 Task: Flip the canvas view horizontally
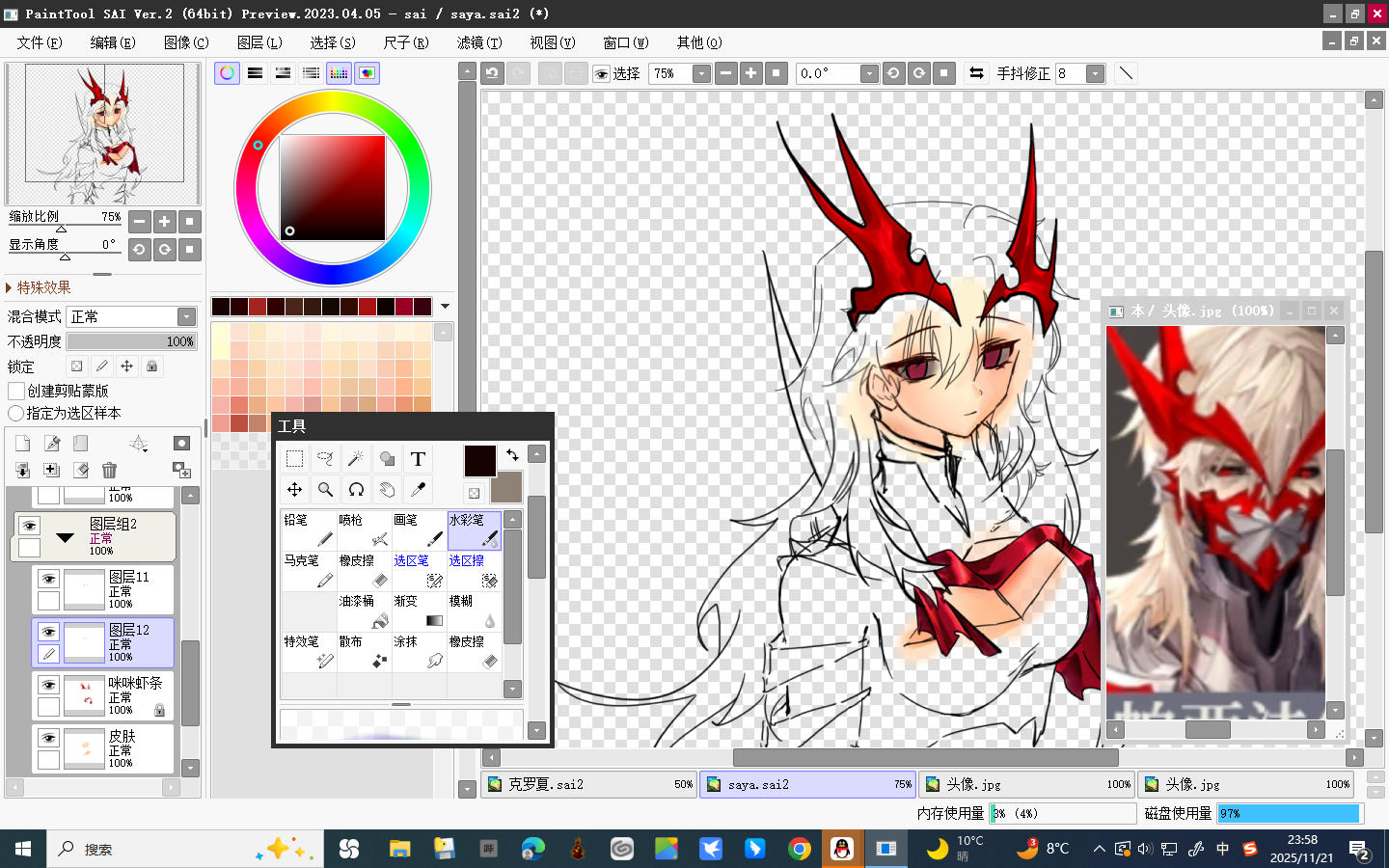pos(976,73)
